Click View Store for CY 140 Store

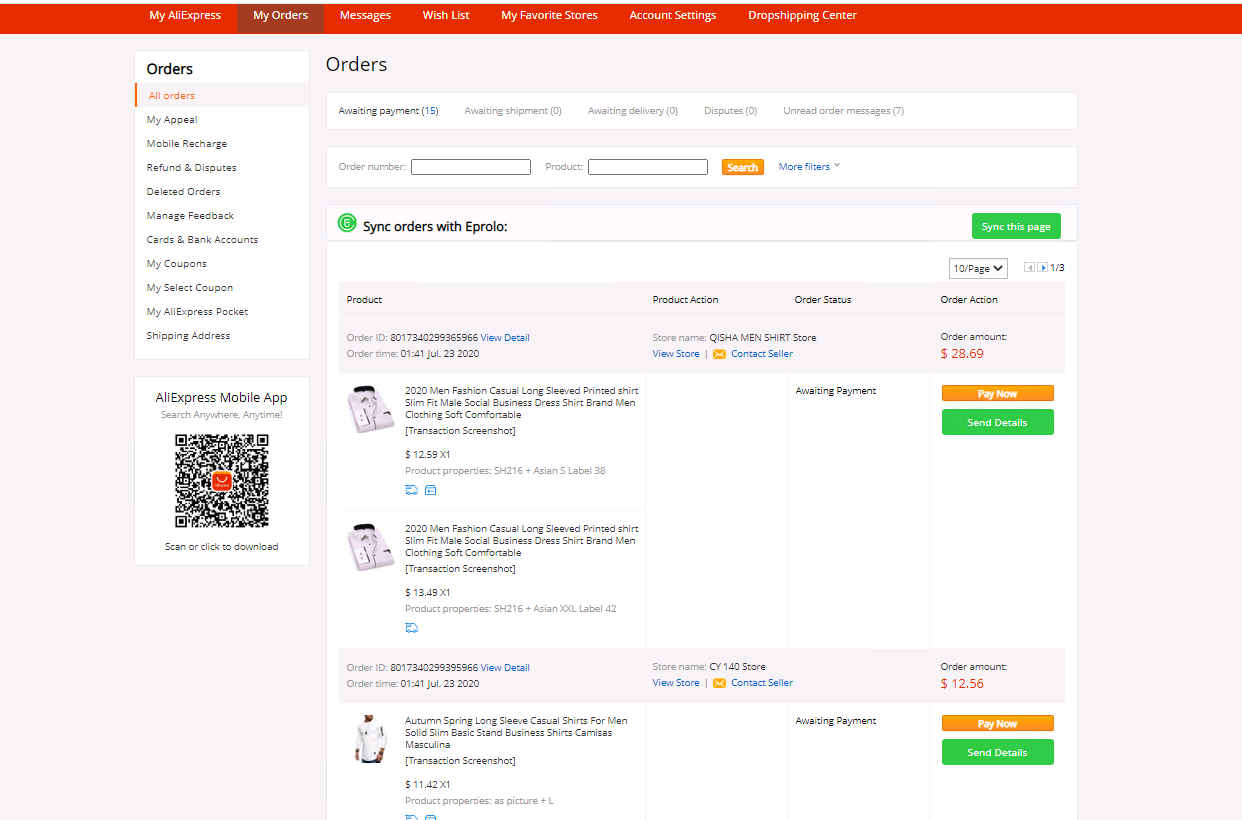point(676,683)
